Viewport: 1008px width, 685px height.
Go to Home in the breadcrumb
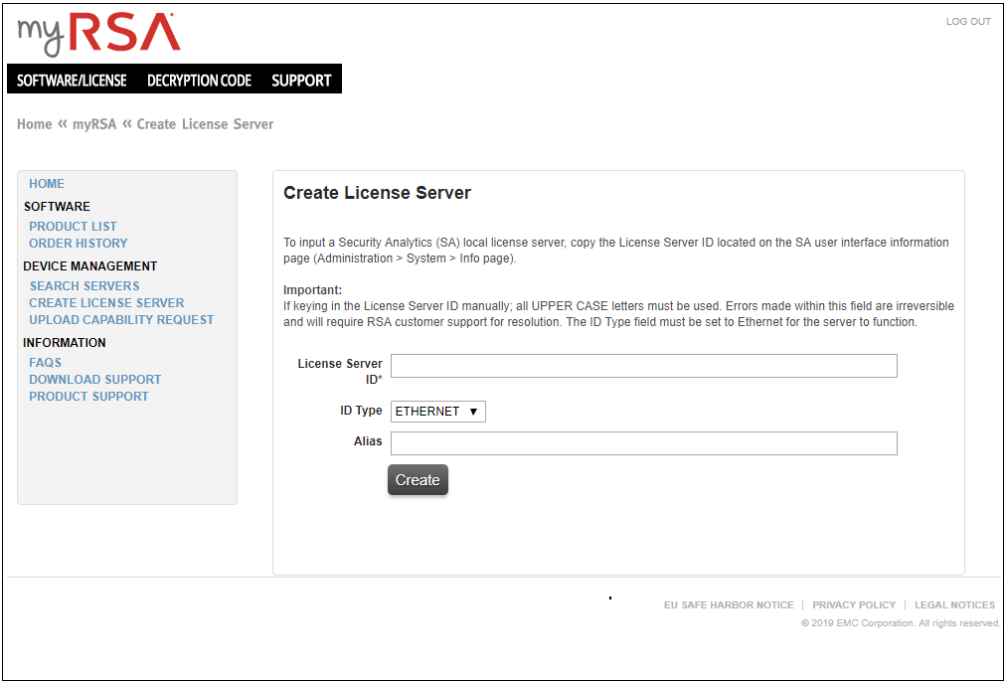pyautogui.click(x=34, y=124)
